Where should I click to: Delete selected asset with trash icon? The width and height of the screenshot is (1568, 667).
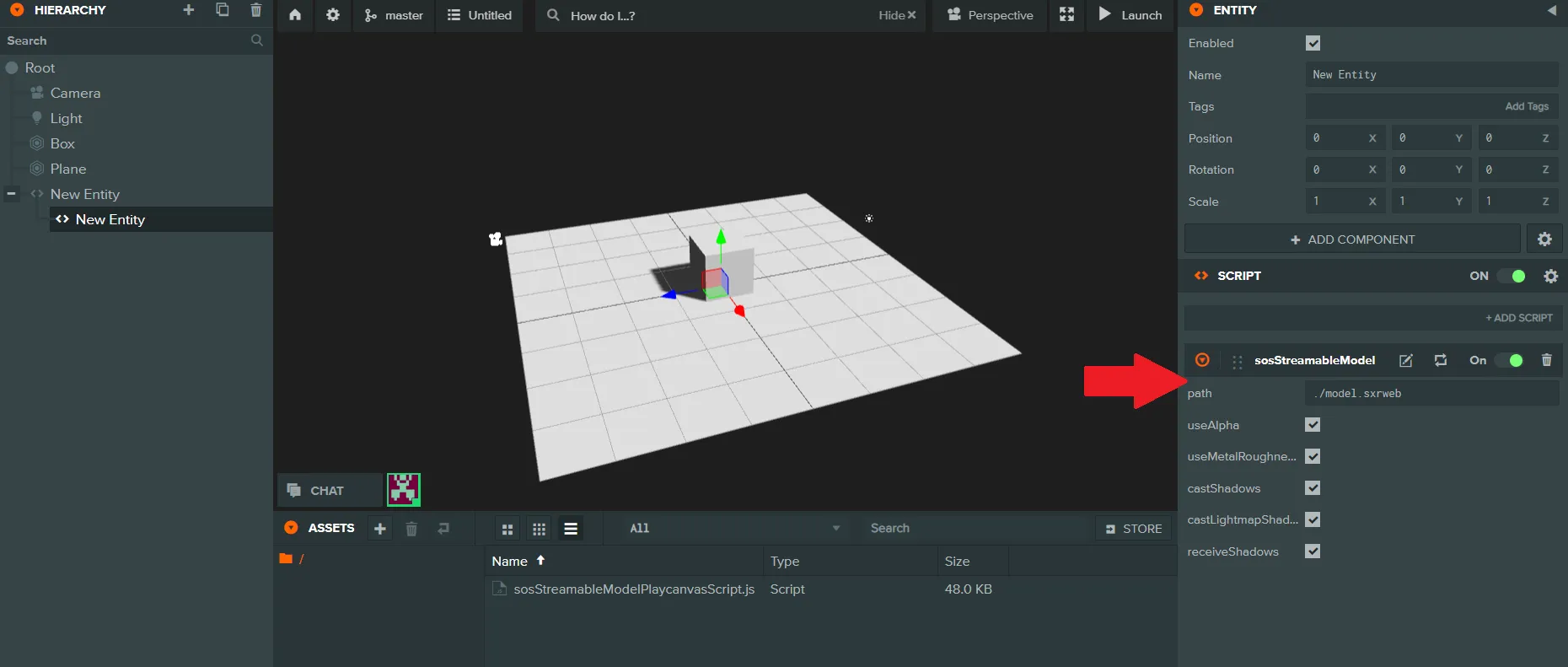click(411, 529)
